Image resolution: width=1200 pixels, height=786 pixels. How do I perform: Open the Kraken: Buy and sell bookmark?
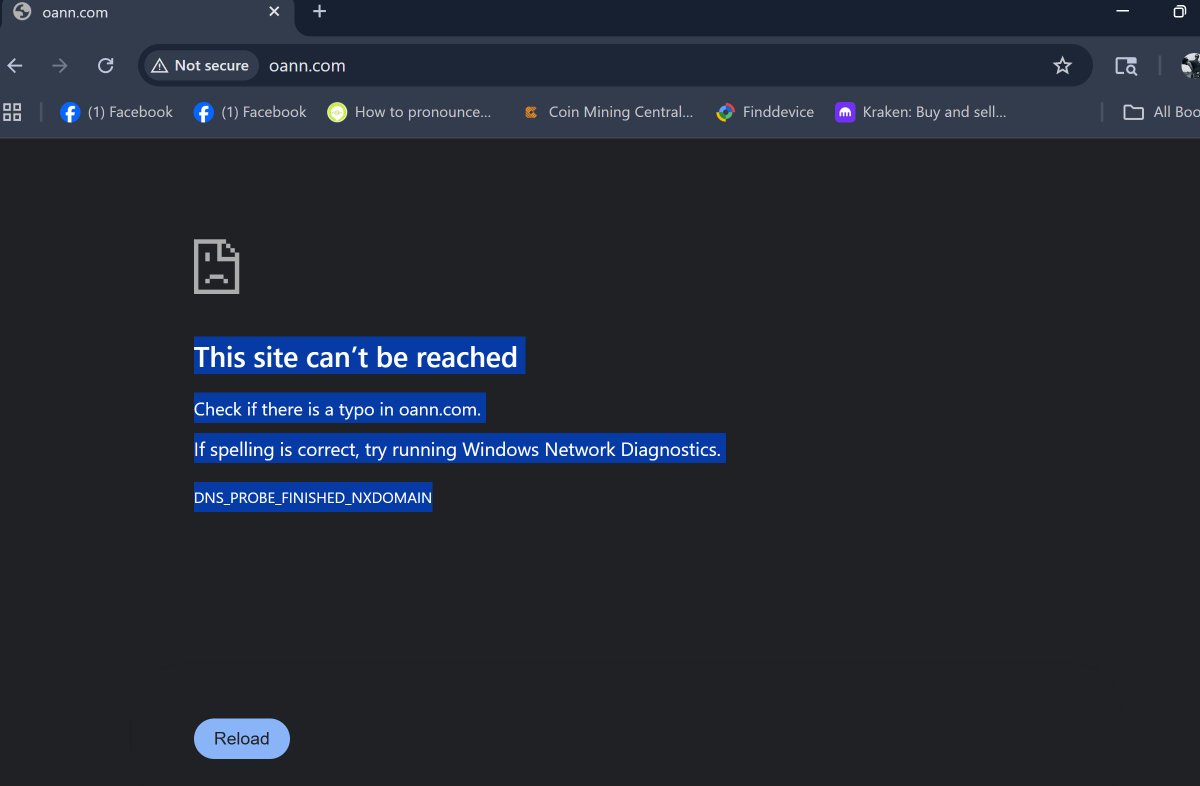(921, 112)
